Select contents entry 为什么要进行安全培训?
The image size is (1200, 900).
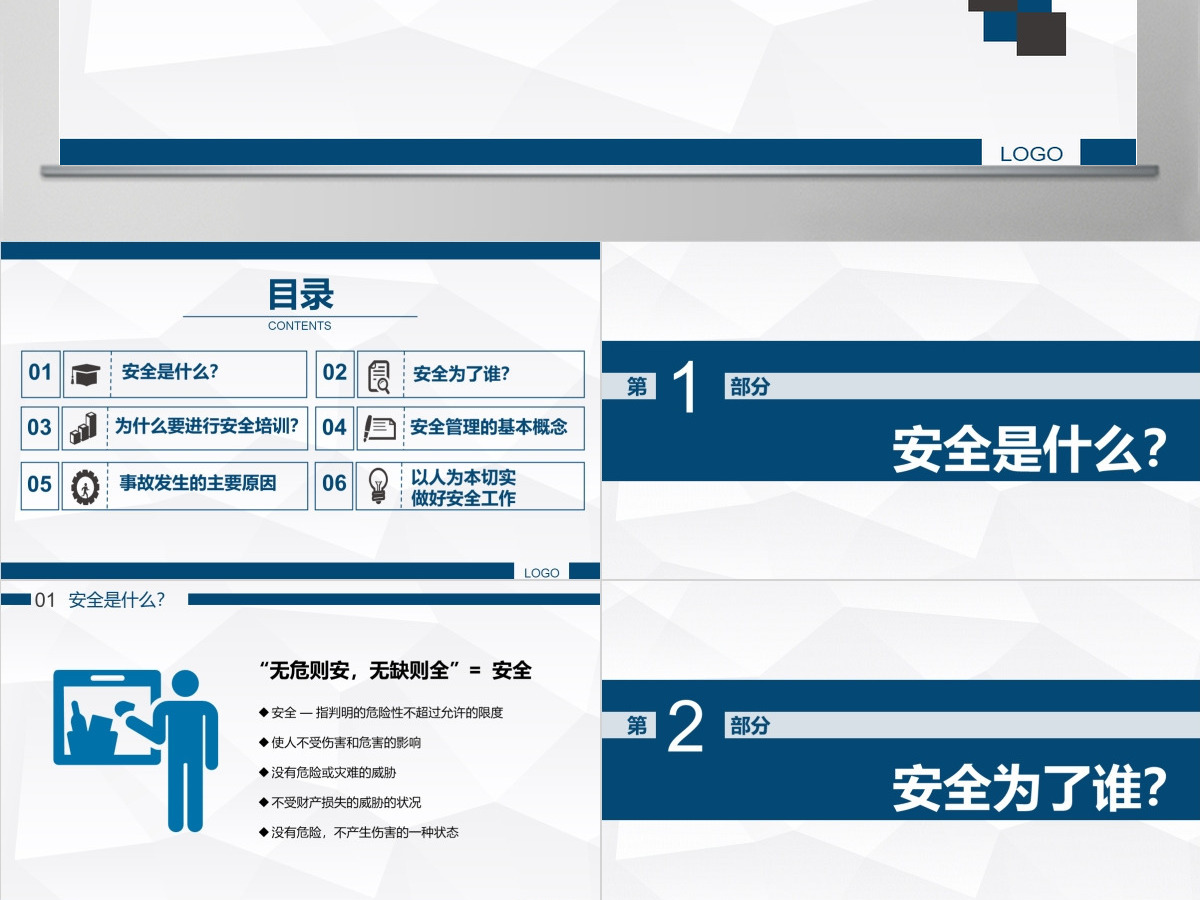[207, 426]
